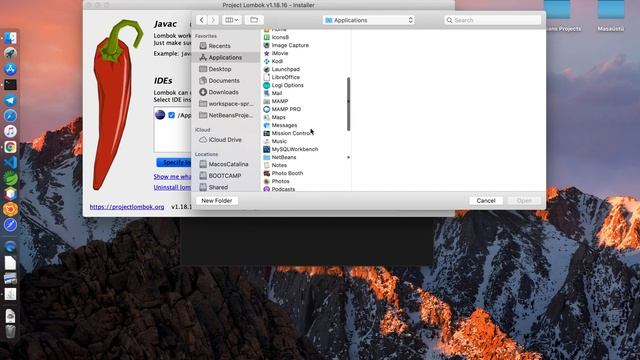The image size is (640, 360).
Task: Select the NetBeans folder row
Action: 305,157
